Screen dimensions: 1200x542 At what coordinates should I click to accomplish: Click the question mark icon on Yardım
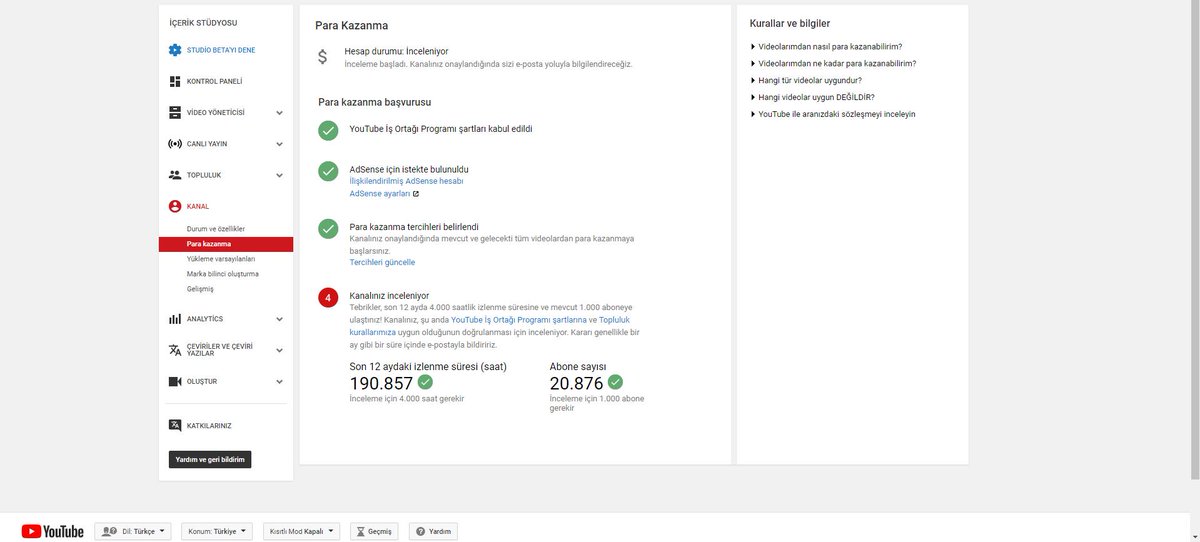[x=421, y=531]
